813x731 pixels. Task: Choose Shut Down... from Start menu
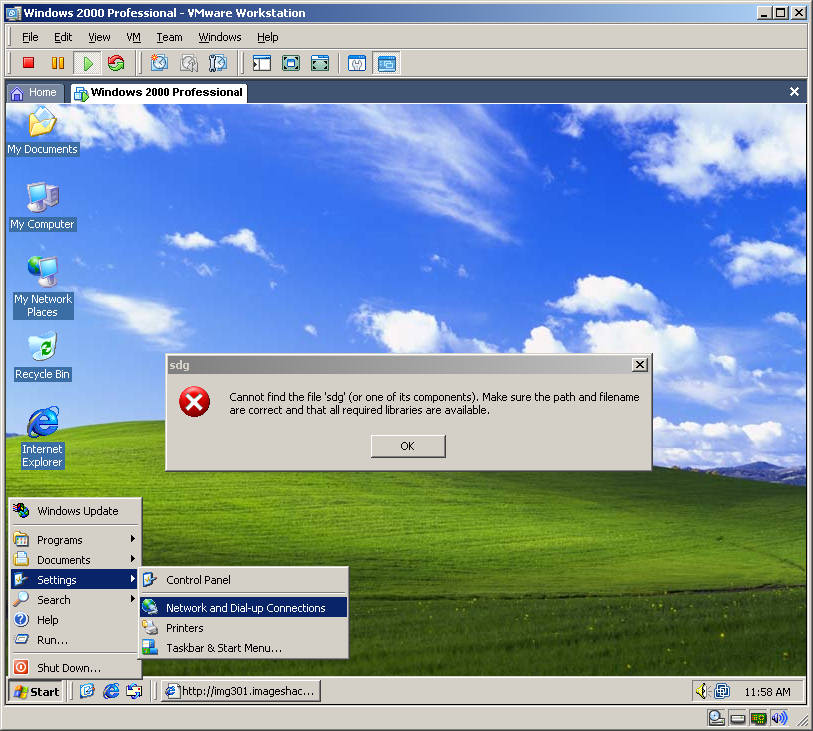point(76,667)
